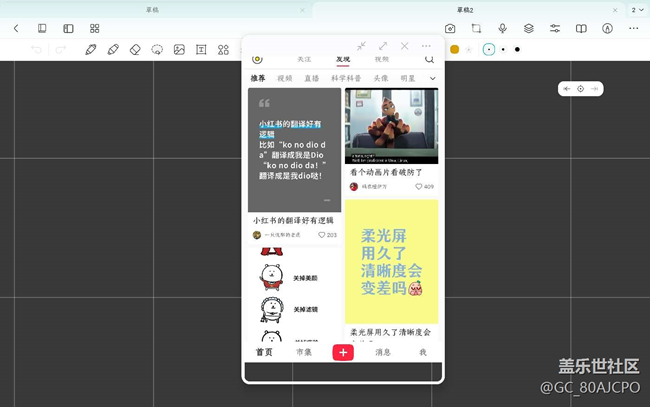Open the page grid overview icon
This screenshot has width=650, height=407.
pos(95,28)
